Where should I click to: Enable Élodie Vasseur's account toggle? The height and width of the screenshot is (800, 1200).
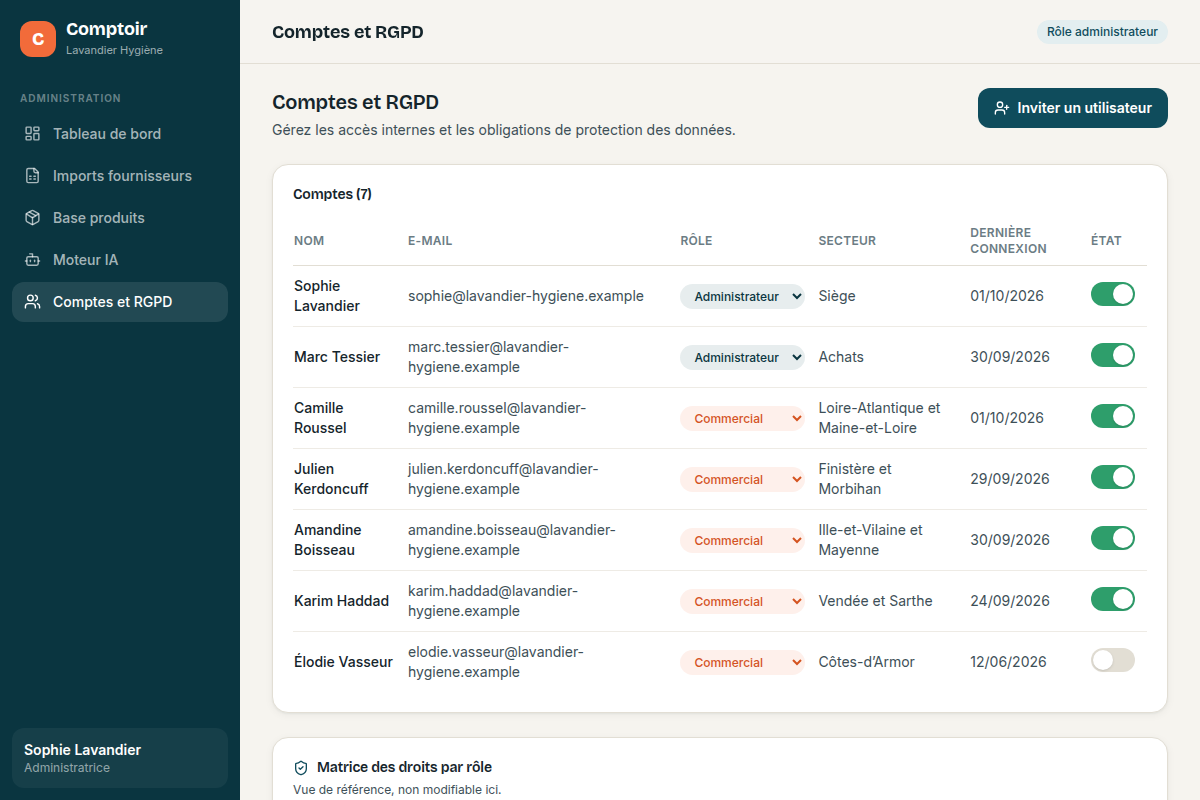[1113, 660]
